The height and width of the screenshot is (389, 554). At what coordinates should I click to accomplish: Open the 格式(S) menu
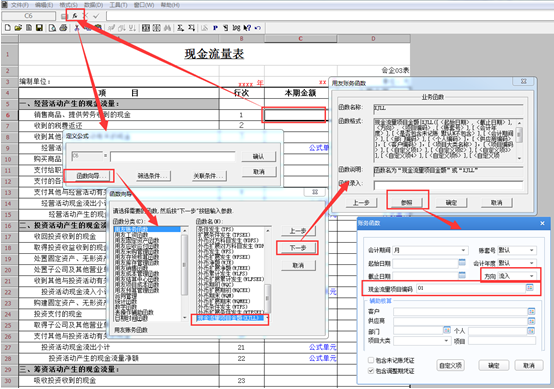pos(68,5)
